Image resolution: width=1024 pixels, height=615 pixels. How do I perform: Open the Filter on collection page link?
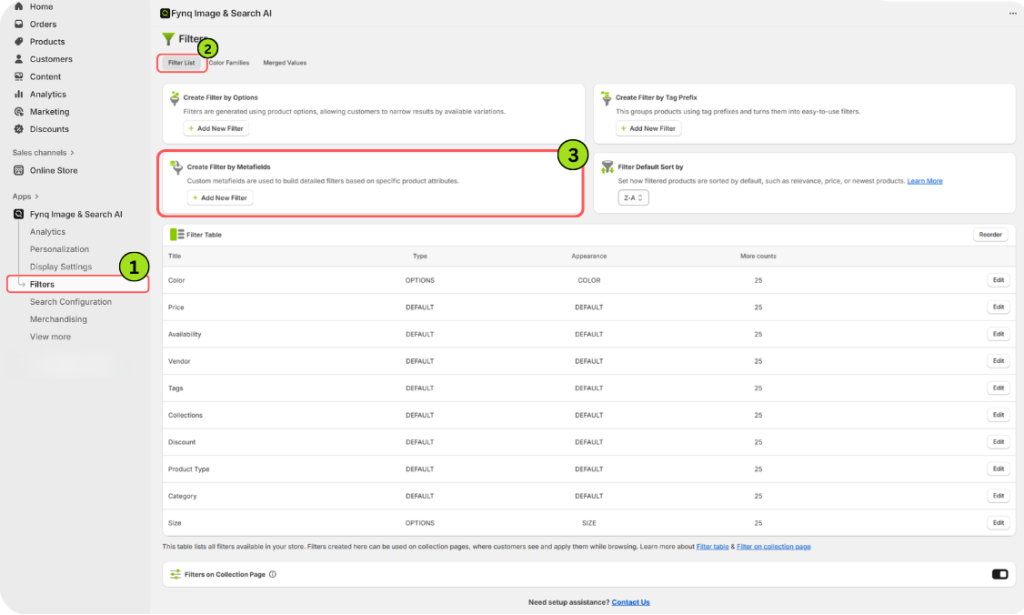click(774, 546)
